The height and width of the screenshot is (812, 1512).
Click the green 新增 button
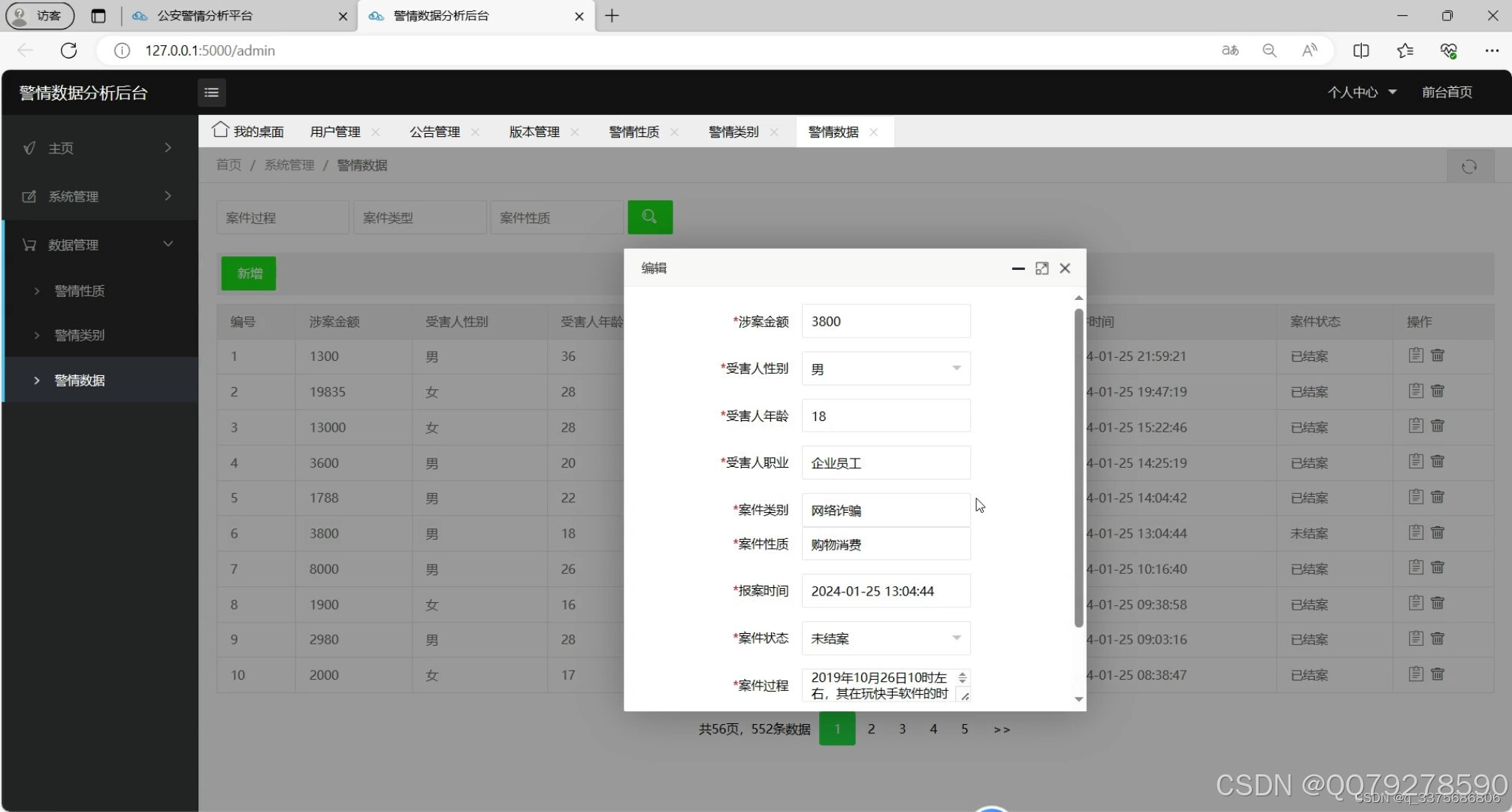(x=249, y=273)
